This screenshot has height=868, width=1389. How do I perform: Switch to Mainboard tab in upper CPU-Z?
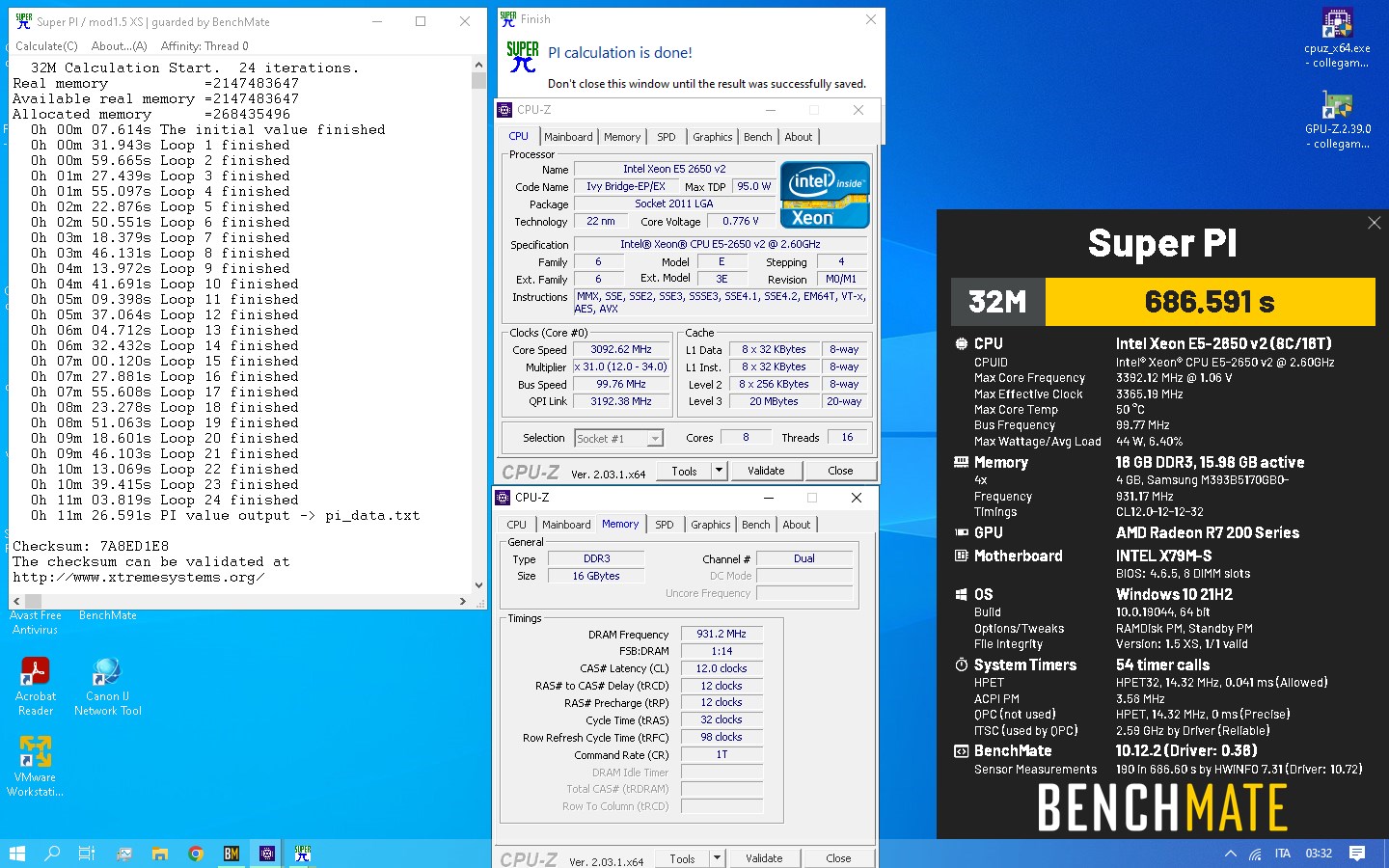point(568,137)
